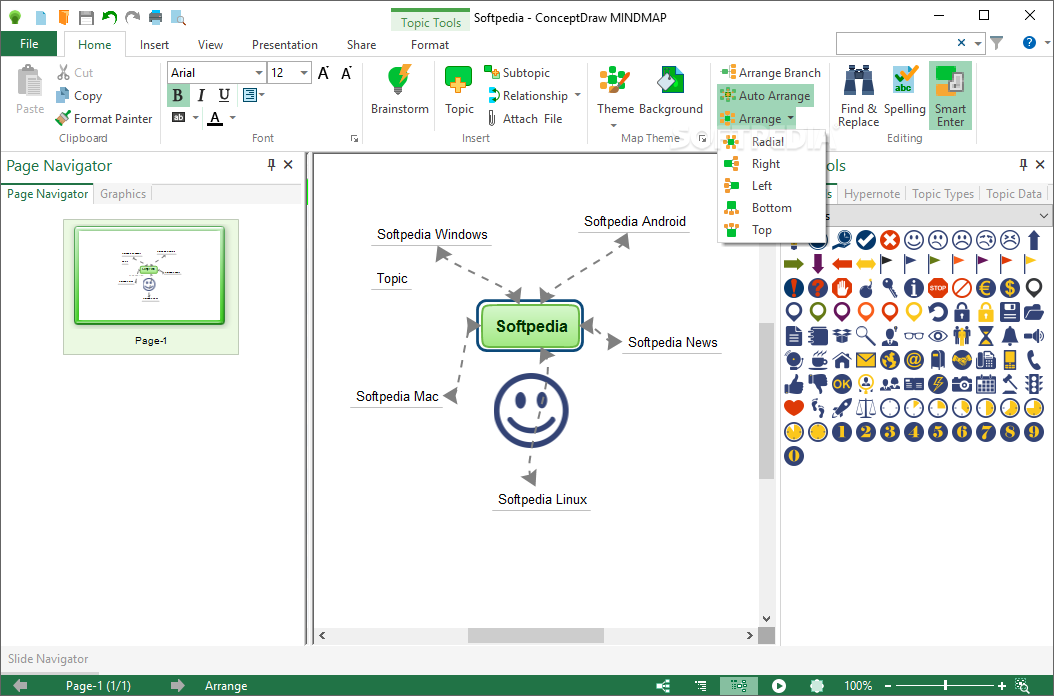The height and width of the screenshot is (696, 1054).
Task: Redo the last action
Action: coord(132,17)
